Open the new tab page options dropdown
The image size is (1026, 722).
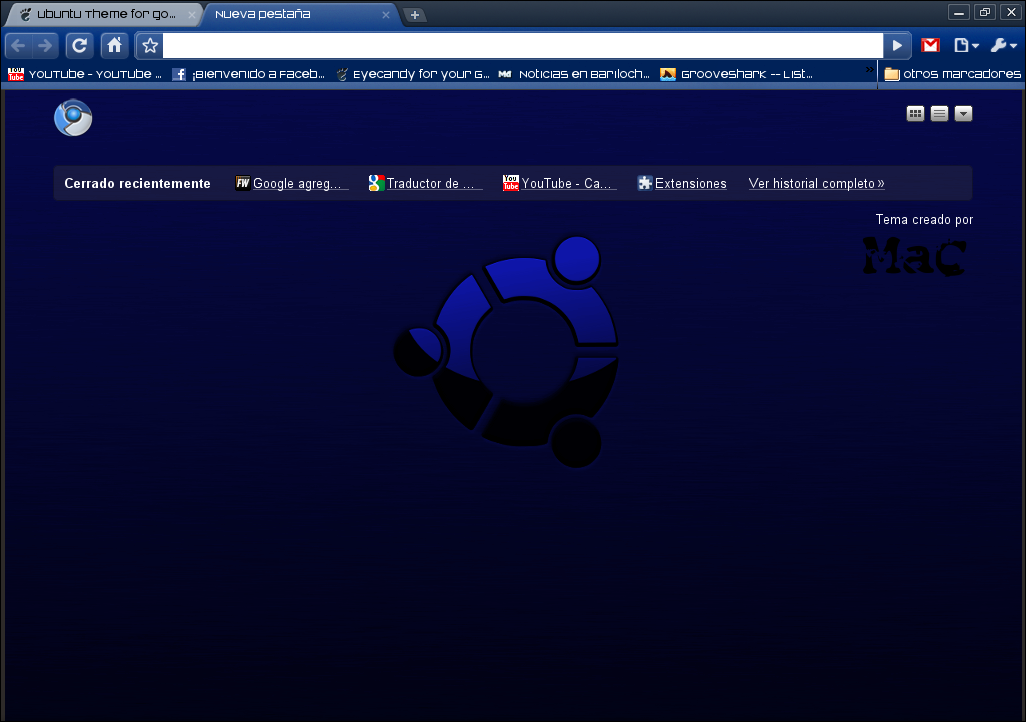click(x=963, y=114)
